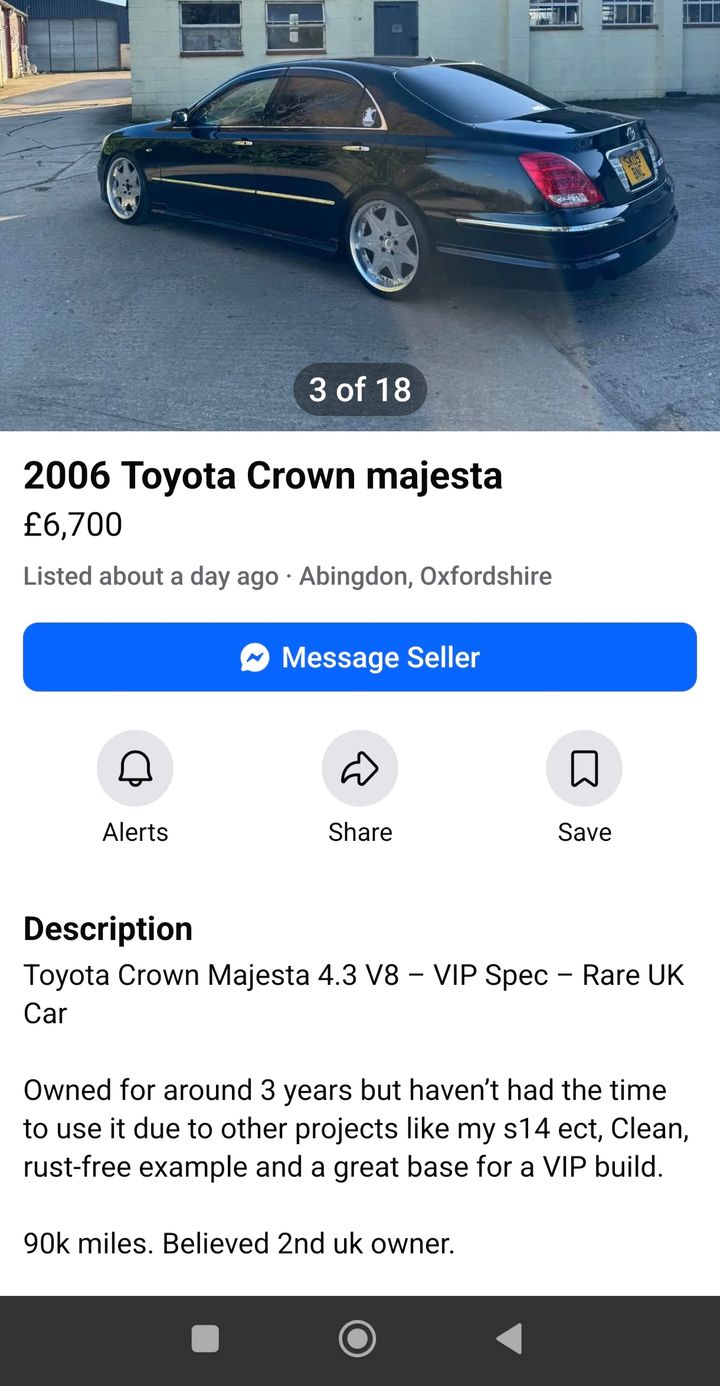Viewport: 720px width, 1386px height.
Task: Tap the Description heading
Action: pyautogui.click(x=108, y=929)
